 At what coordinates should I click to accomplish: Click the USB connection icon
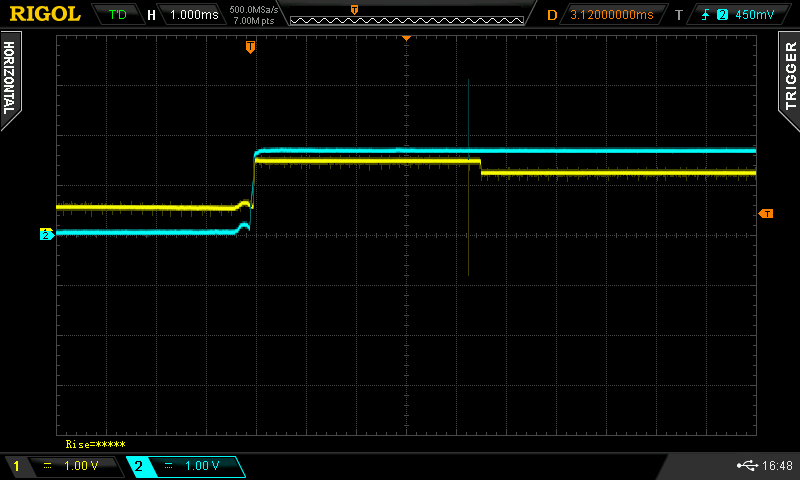[x=747, y=465]
